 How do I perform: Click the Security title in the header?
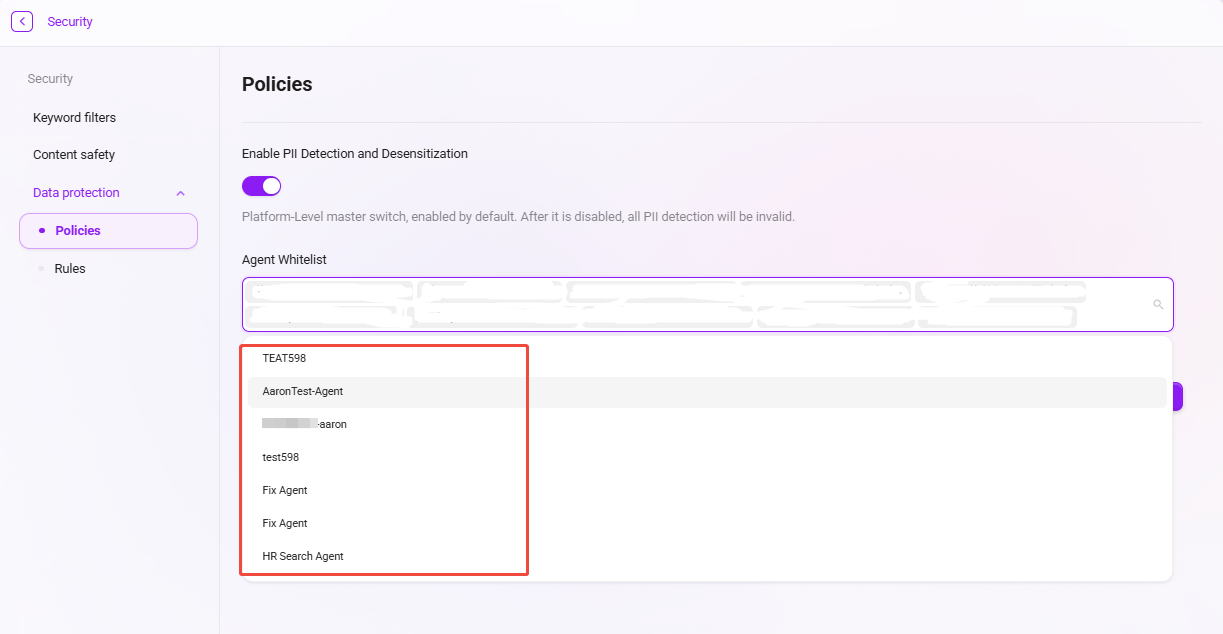70,22
